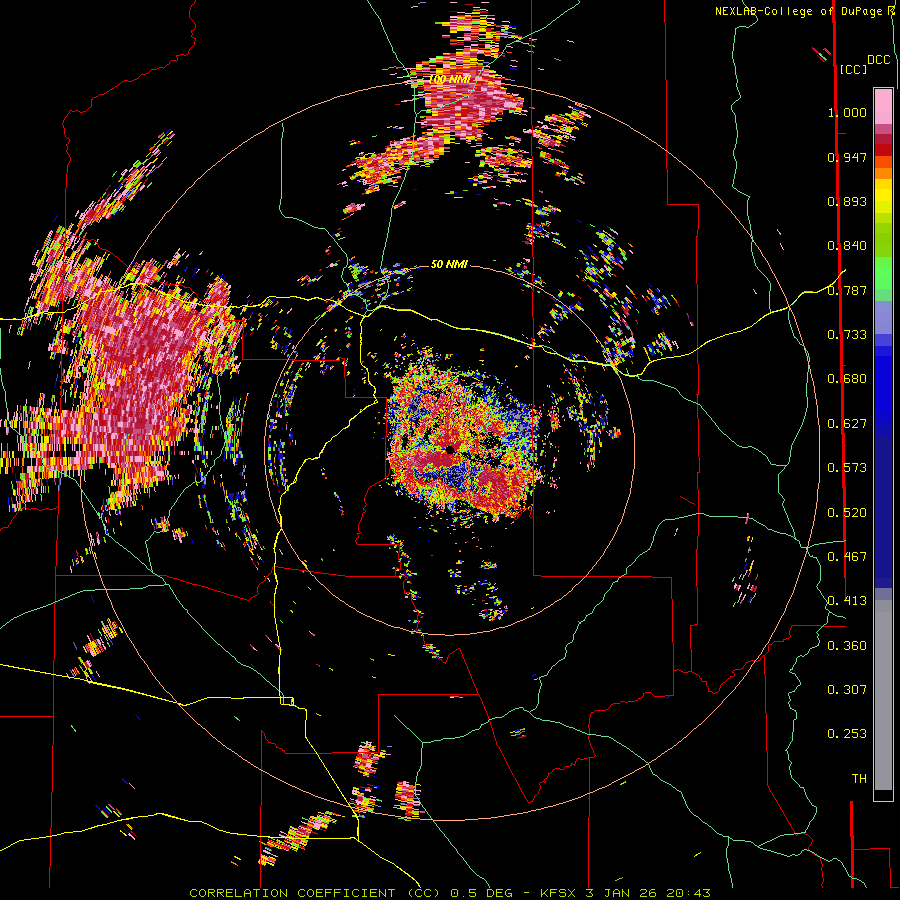Click the 1.000 value on the color scale
The image size is (900, 900).
pos(847,112)
